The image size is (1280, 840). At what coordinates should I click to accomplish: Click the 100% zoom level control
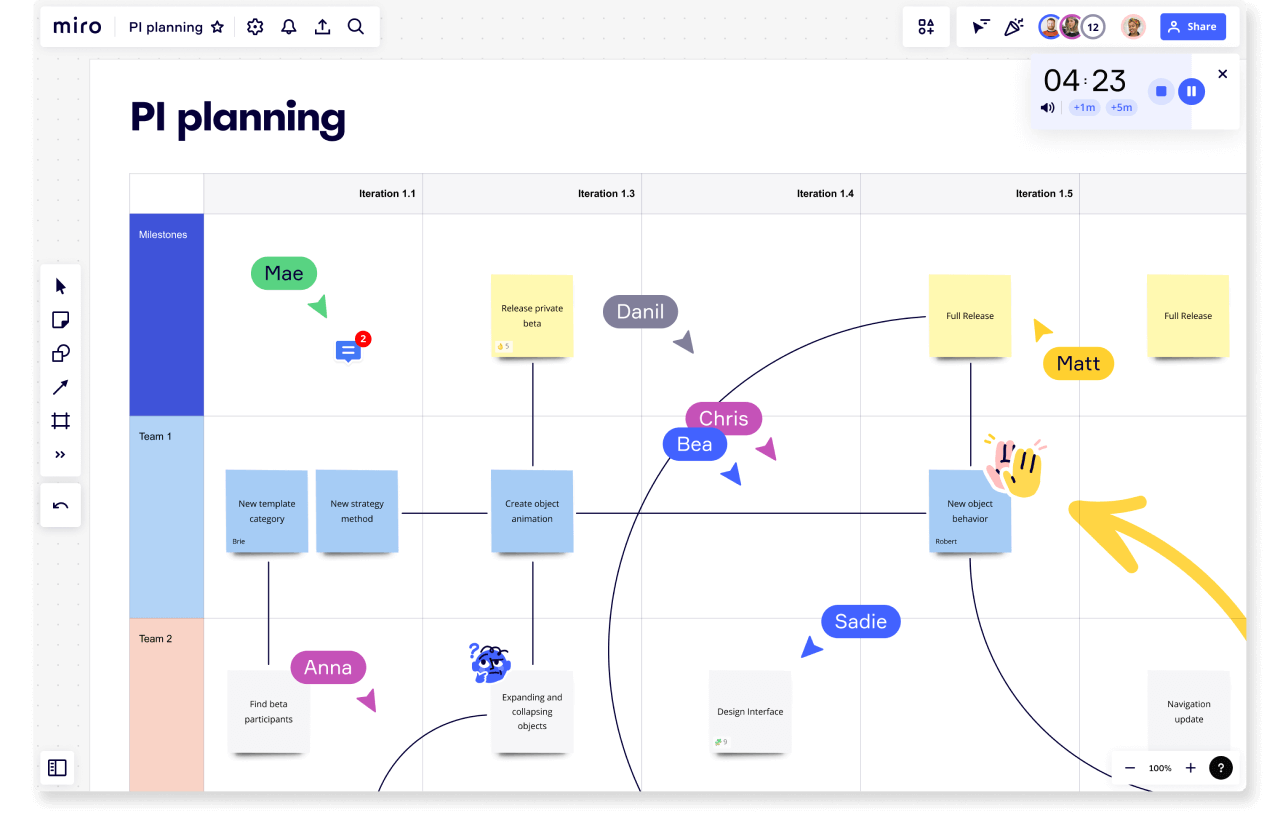click(x=1160, y=768)
